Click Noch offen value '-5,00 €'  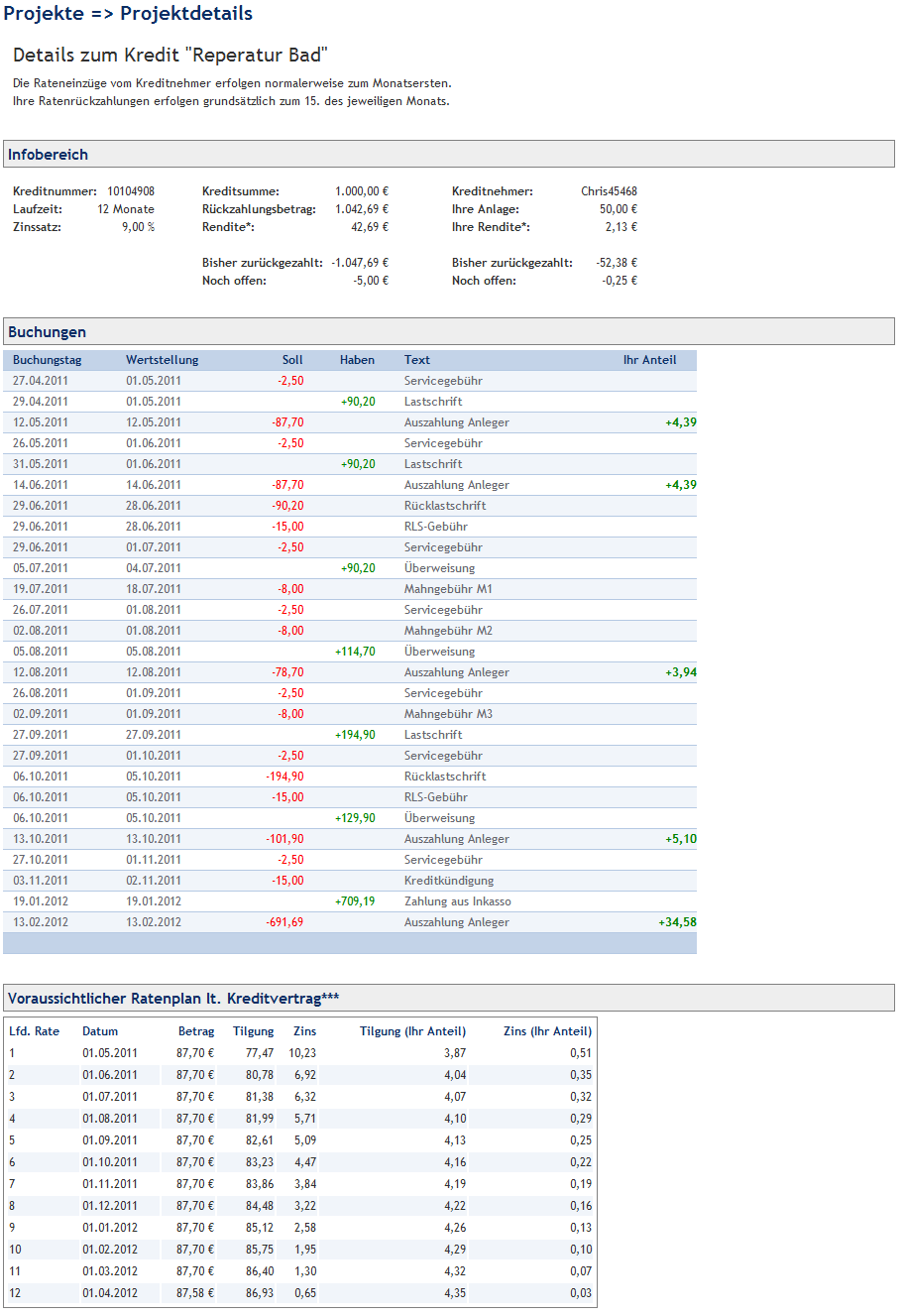pyautogui.click(x=370, y=281)
